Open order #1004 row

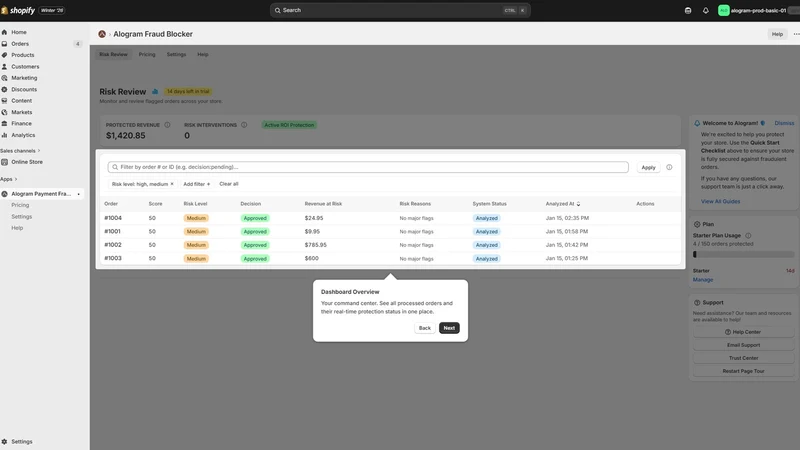(391, 218)
